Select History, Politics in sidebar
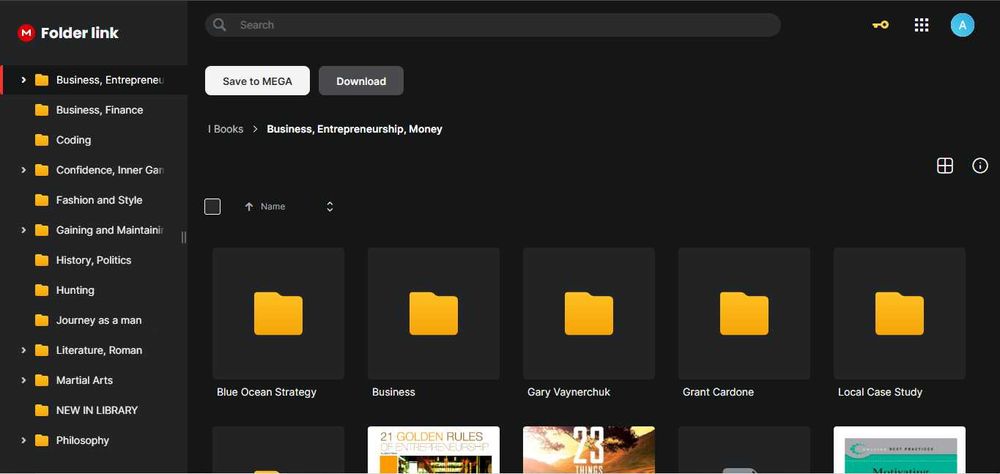Image resolution: width=1000 pixels, height=474 pixels. (x=94, y=260)
